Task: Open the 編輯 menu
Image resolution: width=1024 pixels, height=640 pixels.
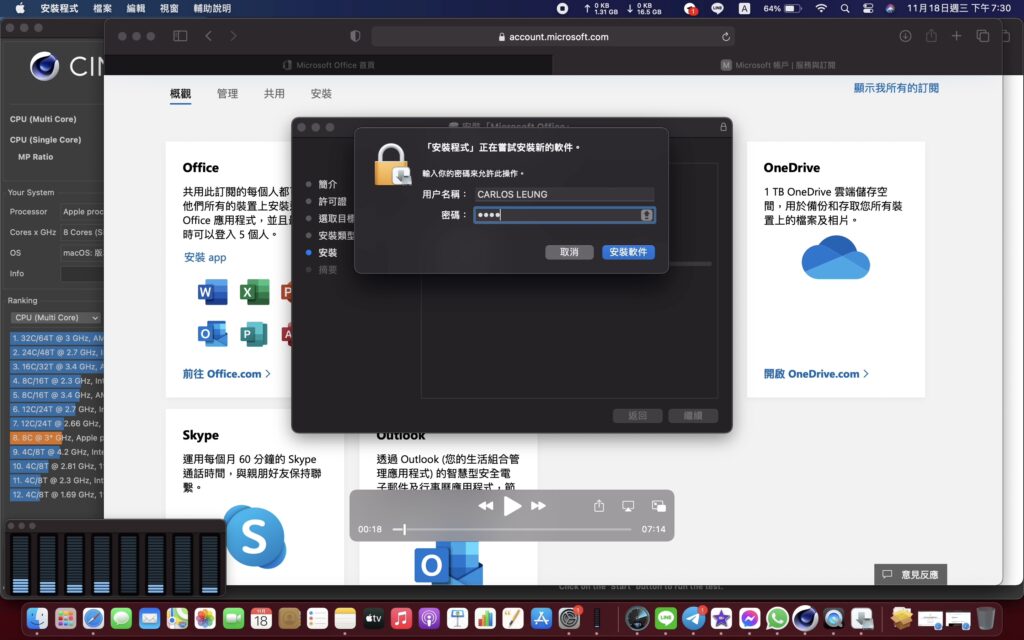Action: 136,8
